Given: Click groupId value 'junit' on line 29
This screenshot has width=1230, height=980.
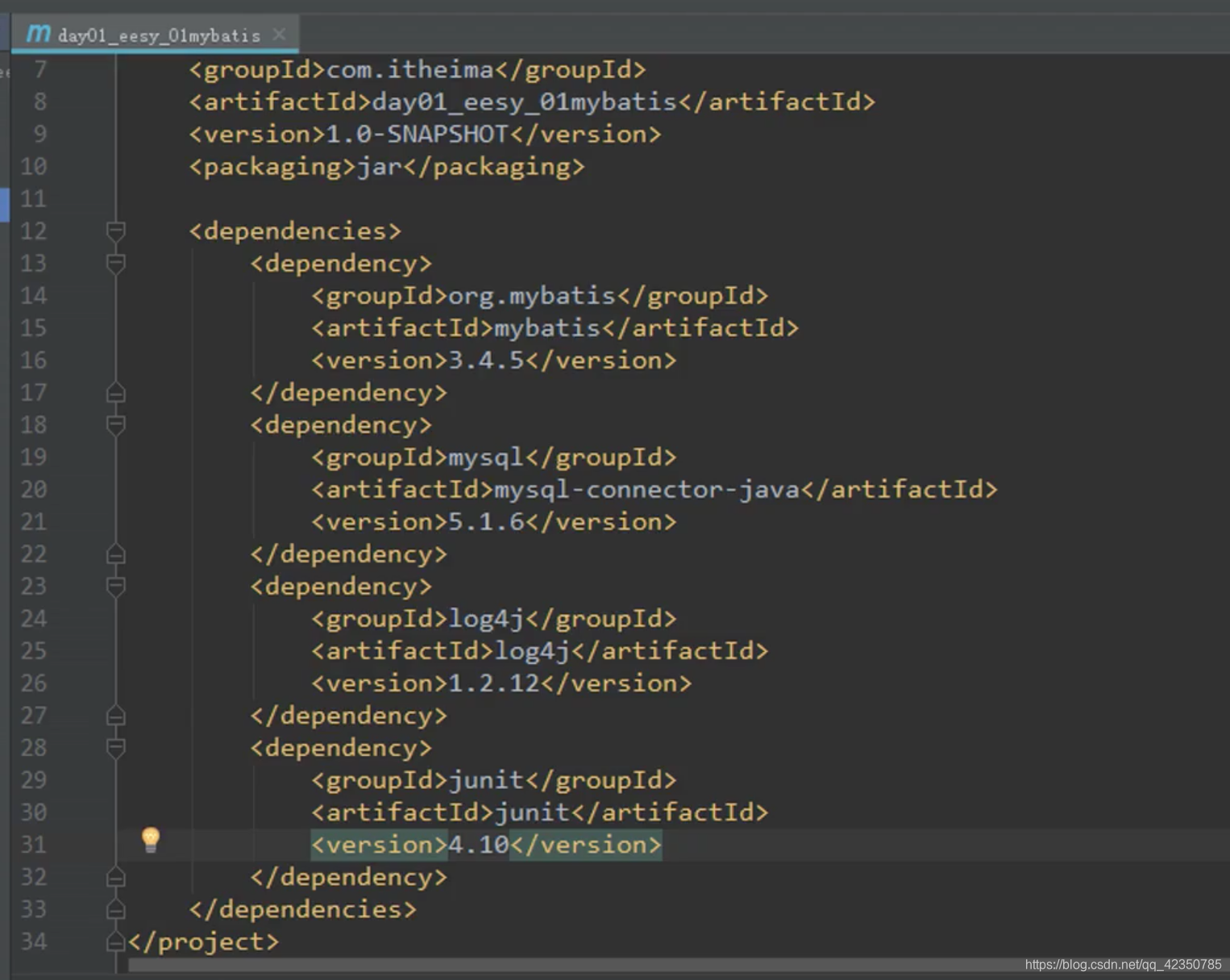Looking at the screenshot, I should [486, 779].
